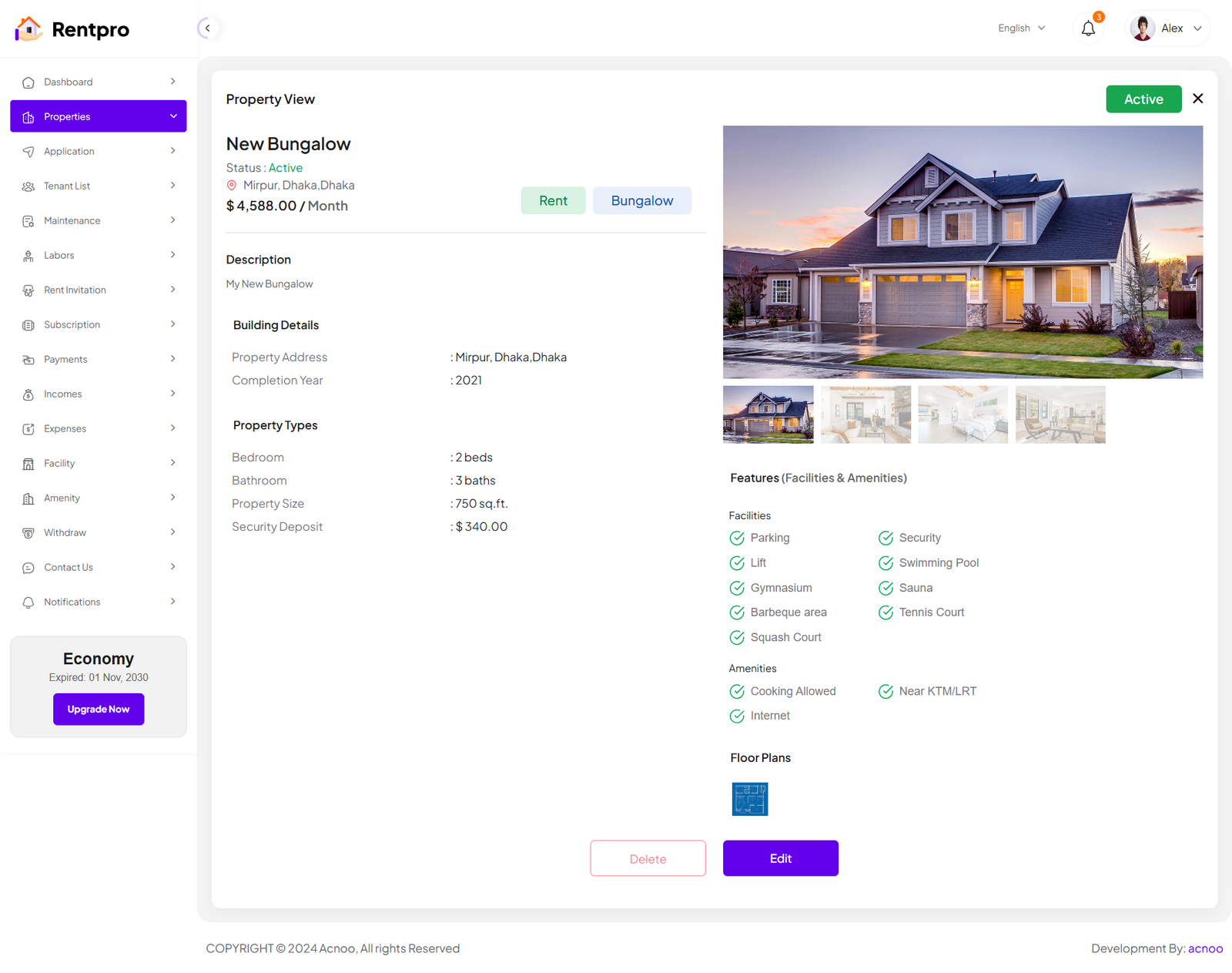Click the location pin icon near Mirpur
1232x973 pixels.
coord(232,186)
